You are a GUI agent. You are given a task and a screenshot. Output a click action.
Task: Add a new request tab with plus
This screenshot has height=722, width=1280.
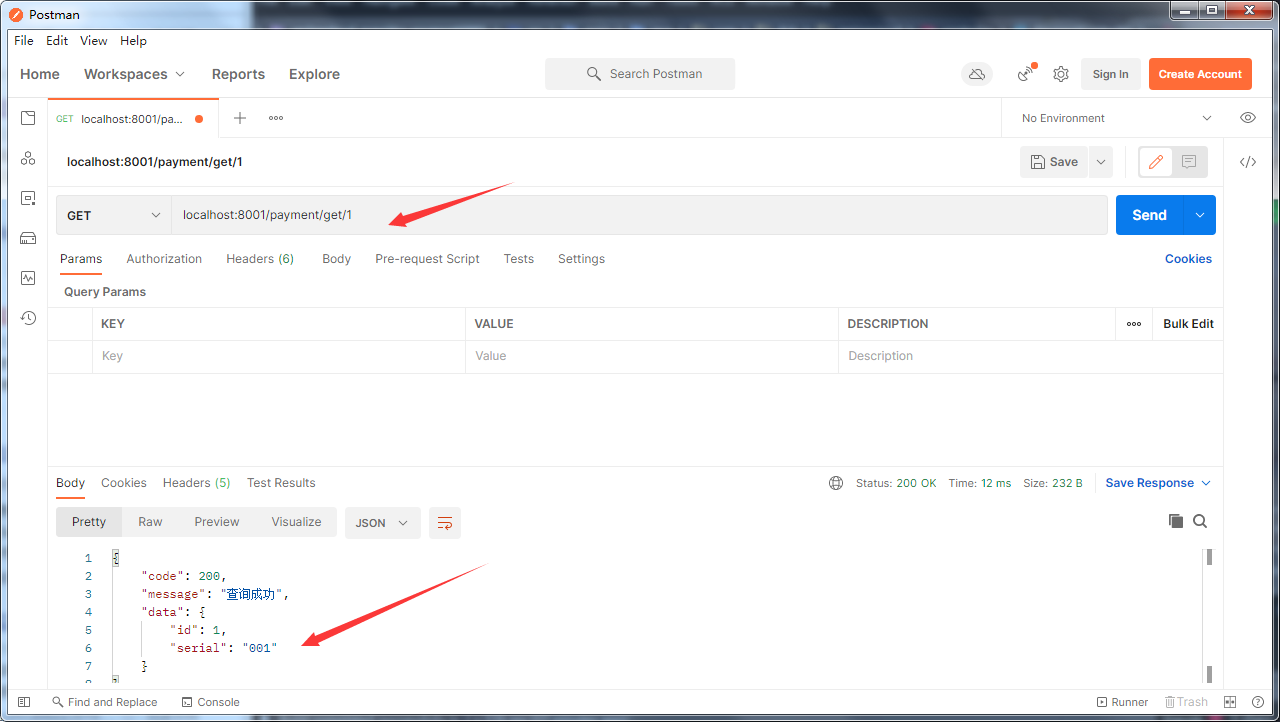[x=240, y=118]
